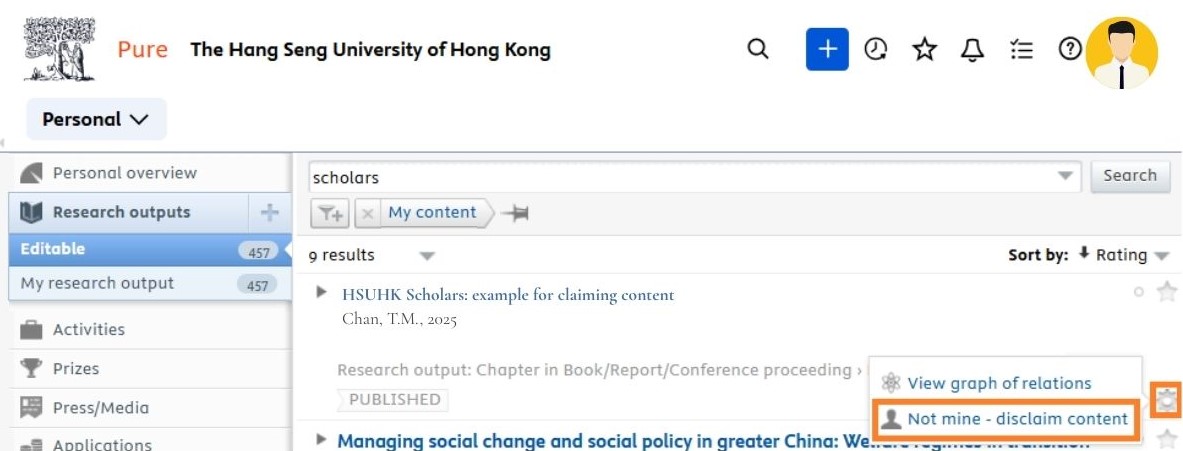Pin the current filter set
The image size is (1183, 451).
[516, 212]
